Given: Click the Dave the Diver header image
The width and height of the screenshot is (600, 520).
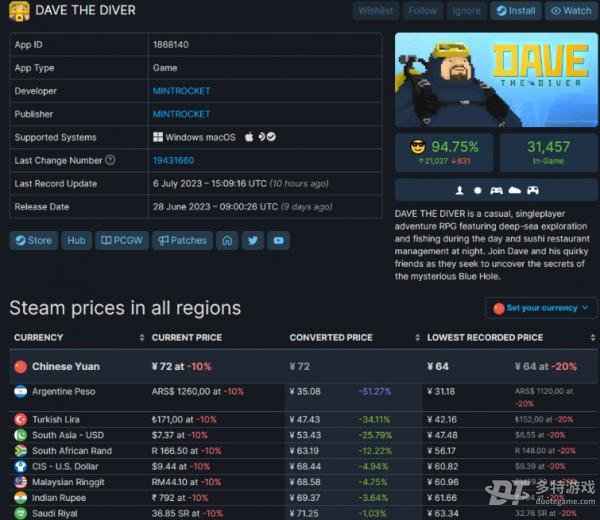Looking at the screenshot, I should coord(496,80).
